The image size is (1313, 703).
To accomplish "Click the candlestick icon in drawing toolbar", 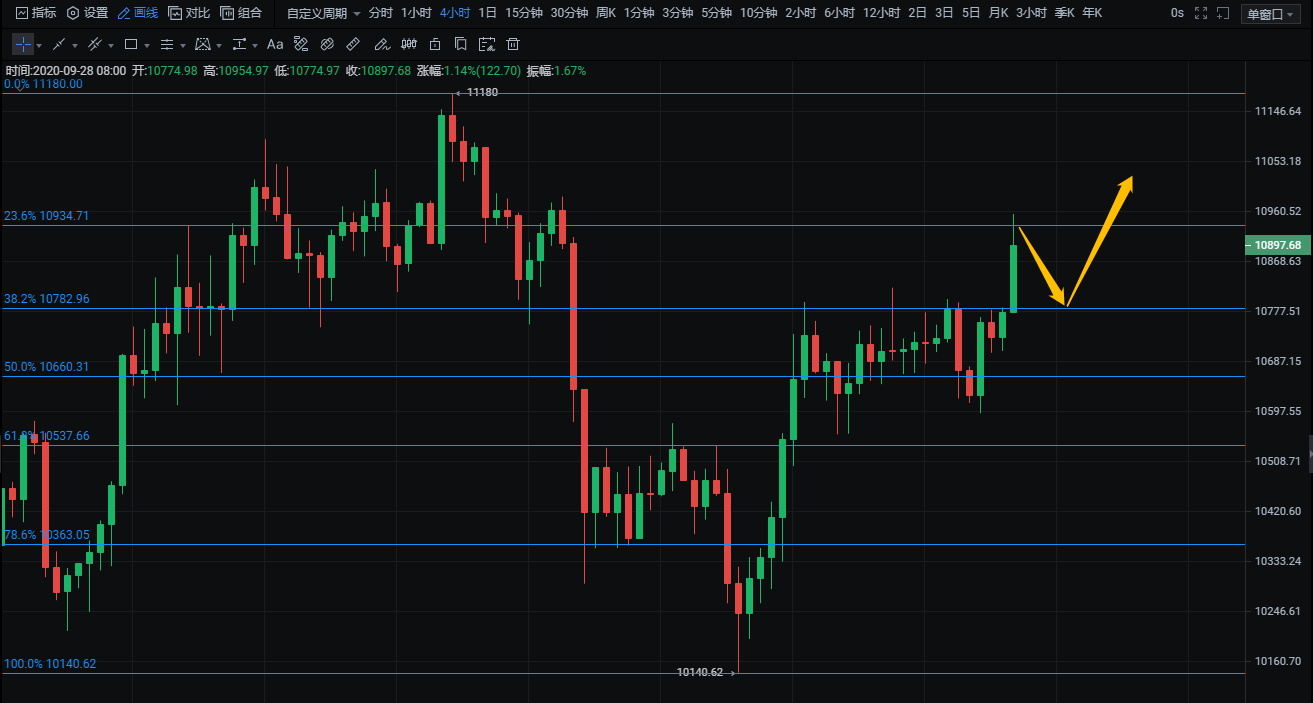I will (408, 45).
